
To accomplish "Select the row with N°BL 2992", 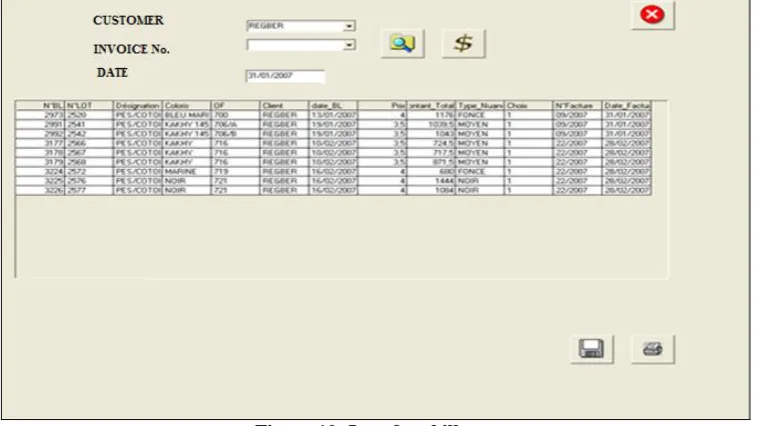I will coord(334,134).
